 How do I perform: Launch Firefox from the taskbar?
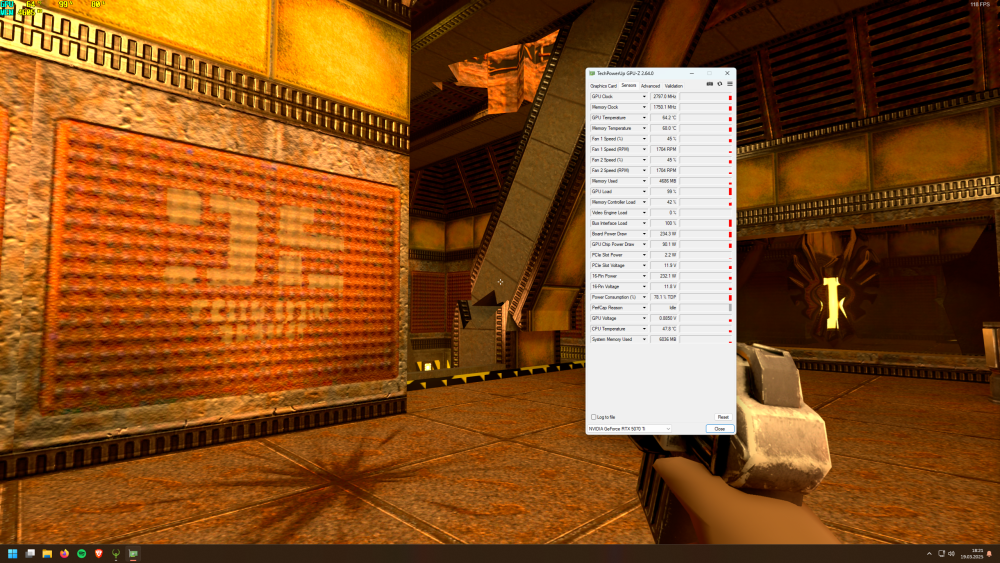coord(64,553)
